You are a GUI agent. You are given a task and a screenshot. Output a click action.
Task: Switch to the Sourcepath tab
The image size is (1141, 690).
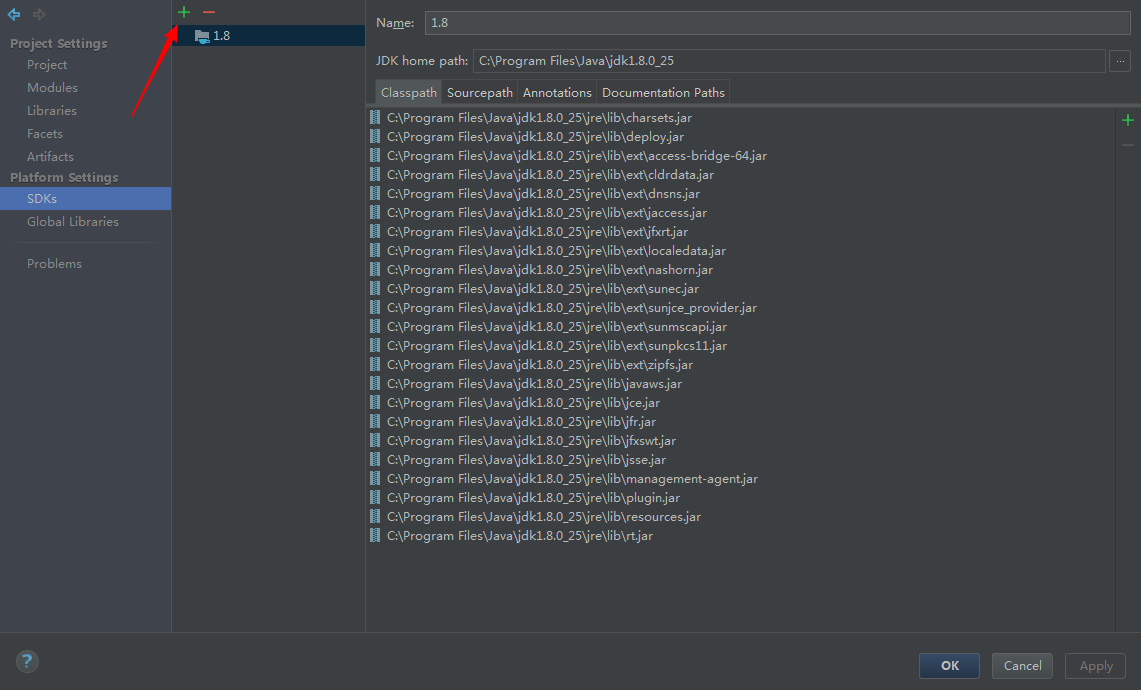(480, 93)
